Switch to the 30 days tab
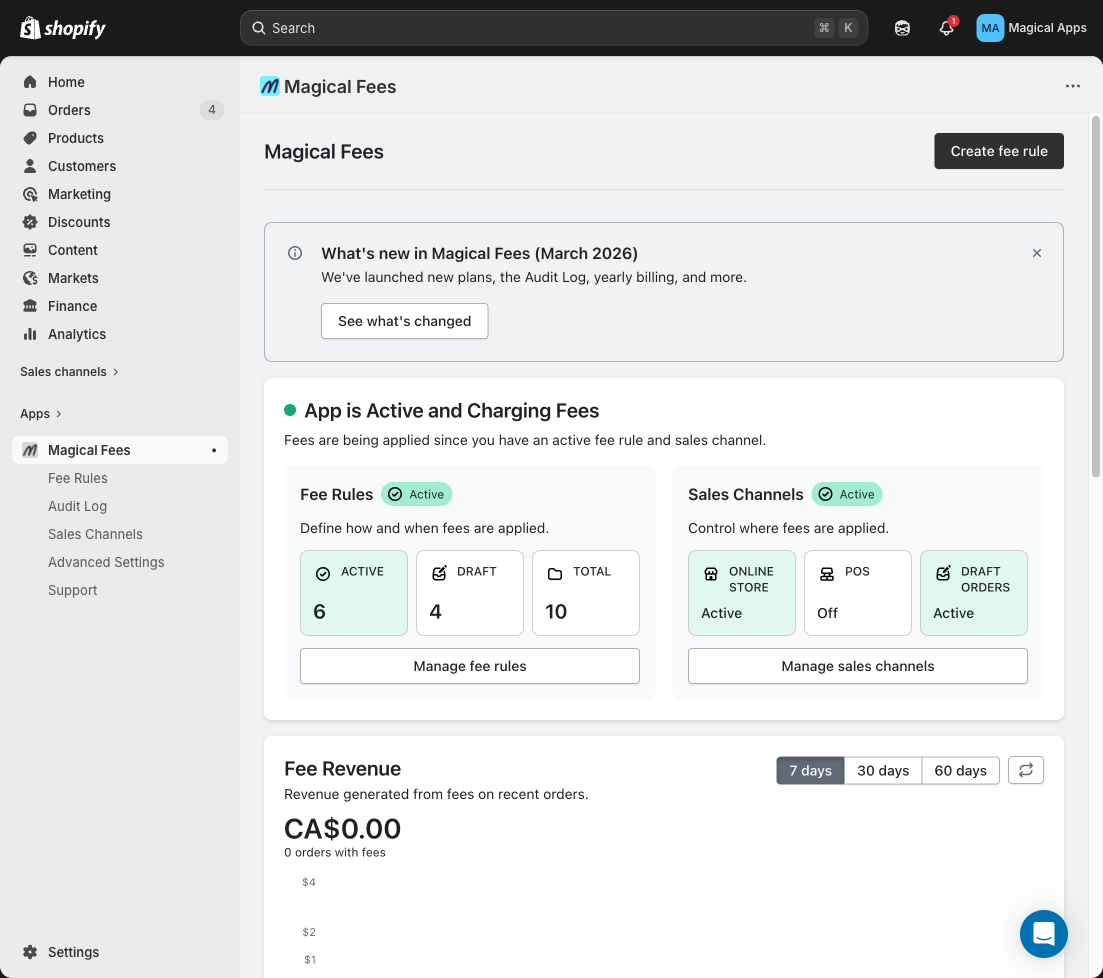 point(883,770)
